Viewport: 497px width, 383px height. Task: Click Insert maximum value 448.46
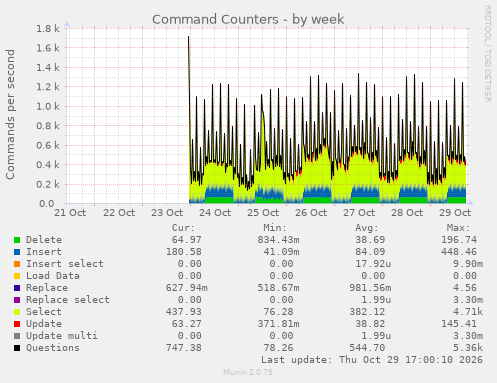[x=459, y=252]
